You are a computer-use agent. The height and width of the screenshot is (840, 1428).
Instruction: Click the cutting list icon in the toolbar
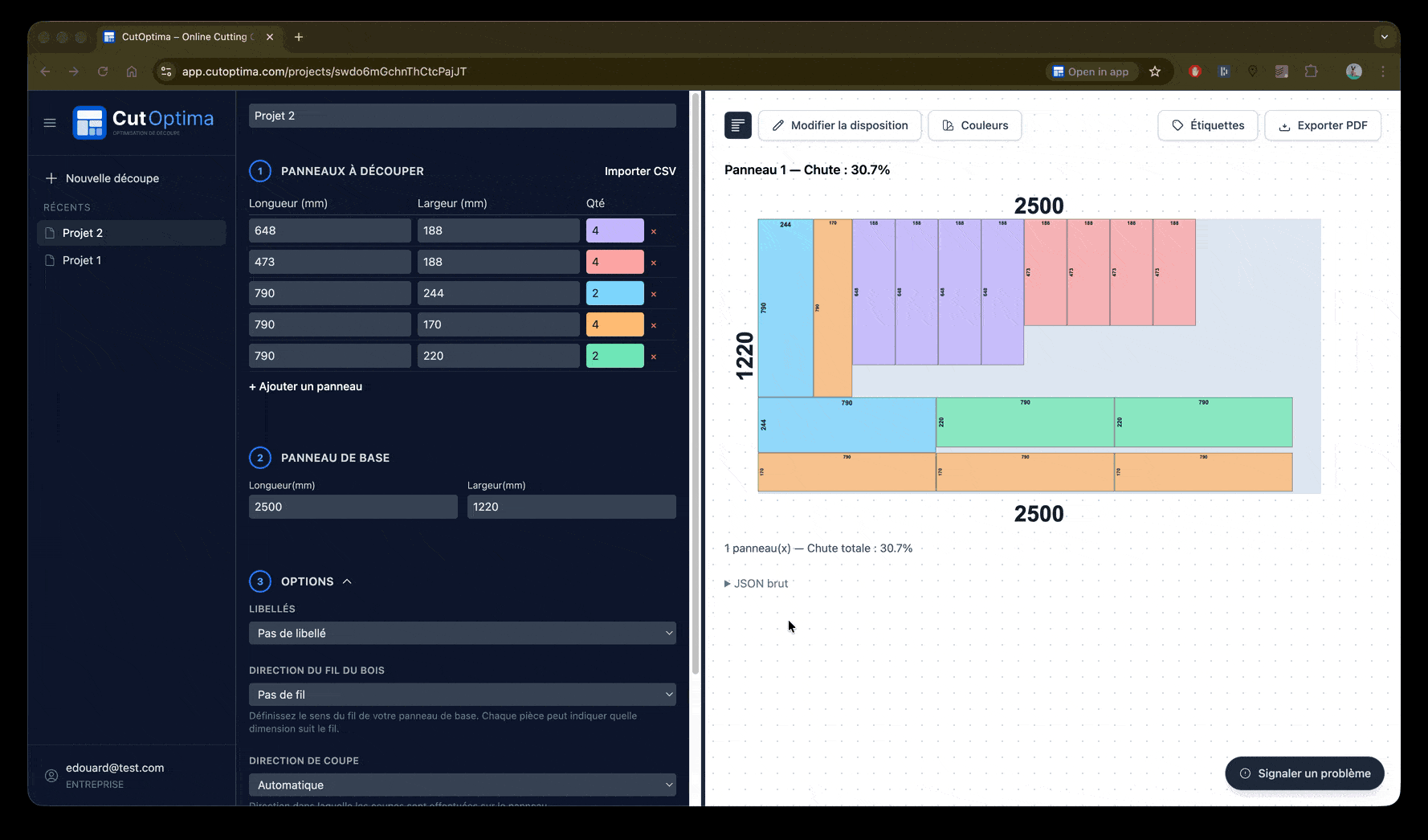737,124
